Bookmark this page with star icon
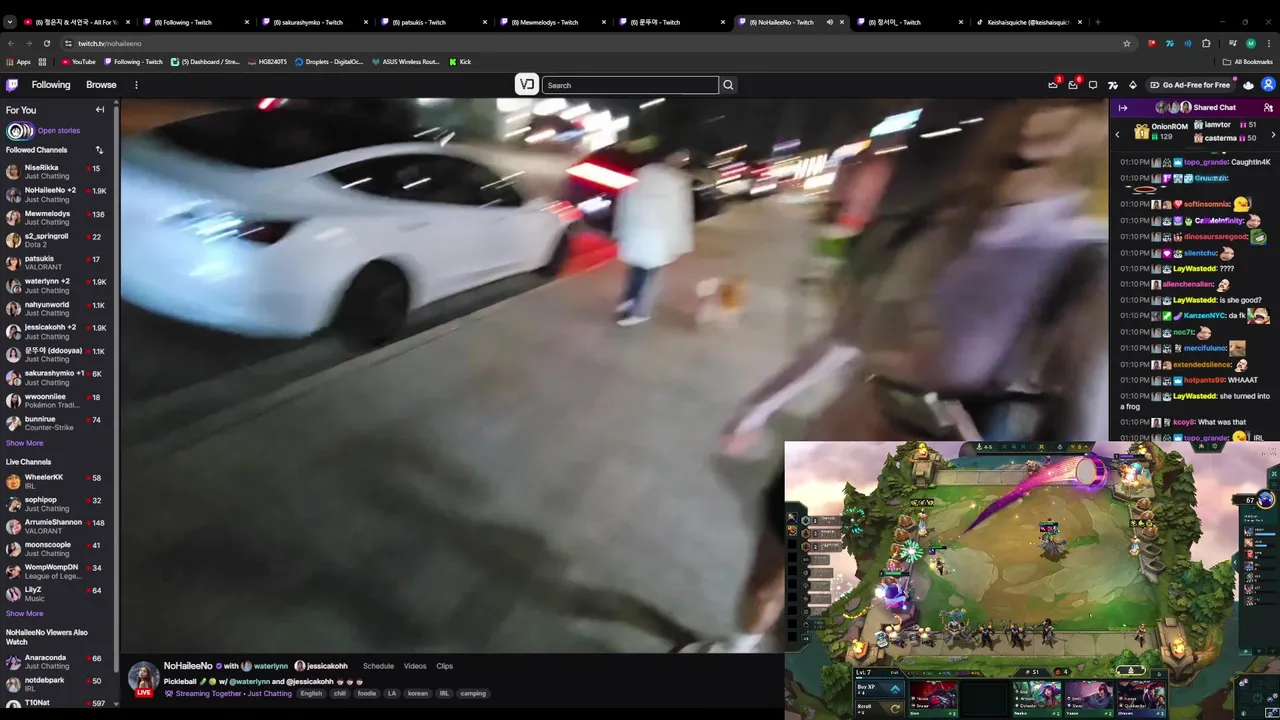Viewport: 1280px width, 720px height. click(x=1127, y=43)
